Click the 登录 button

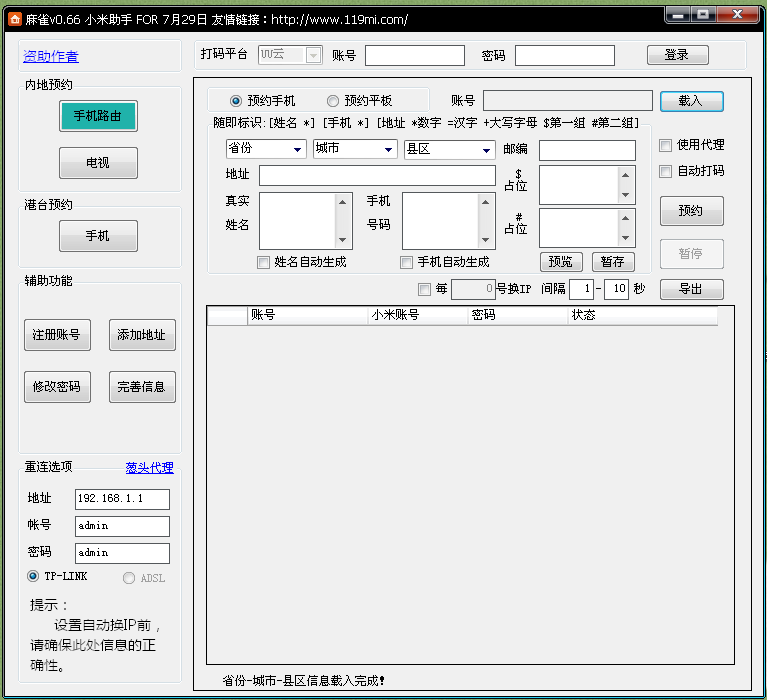(677, 55)
